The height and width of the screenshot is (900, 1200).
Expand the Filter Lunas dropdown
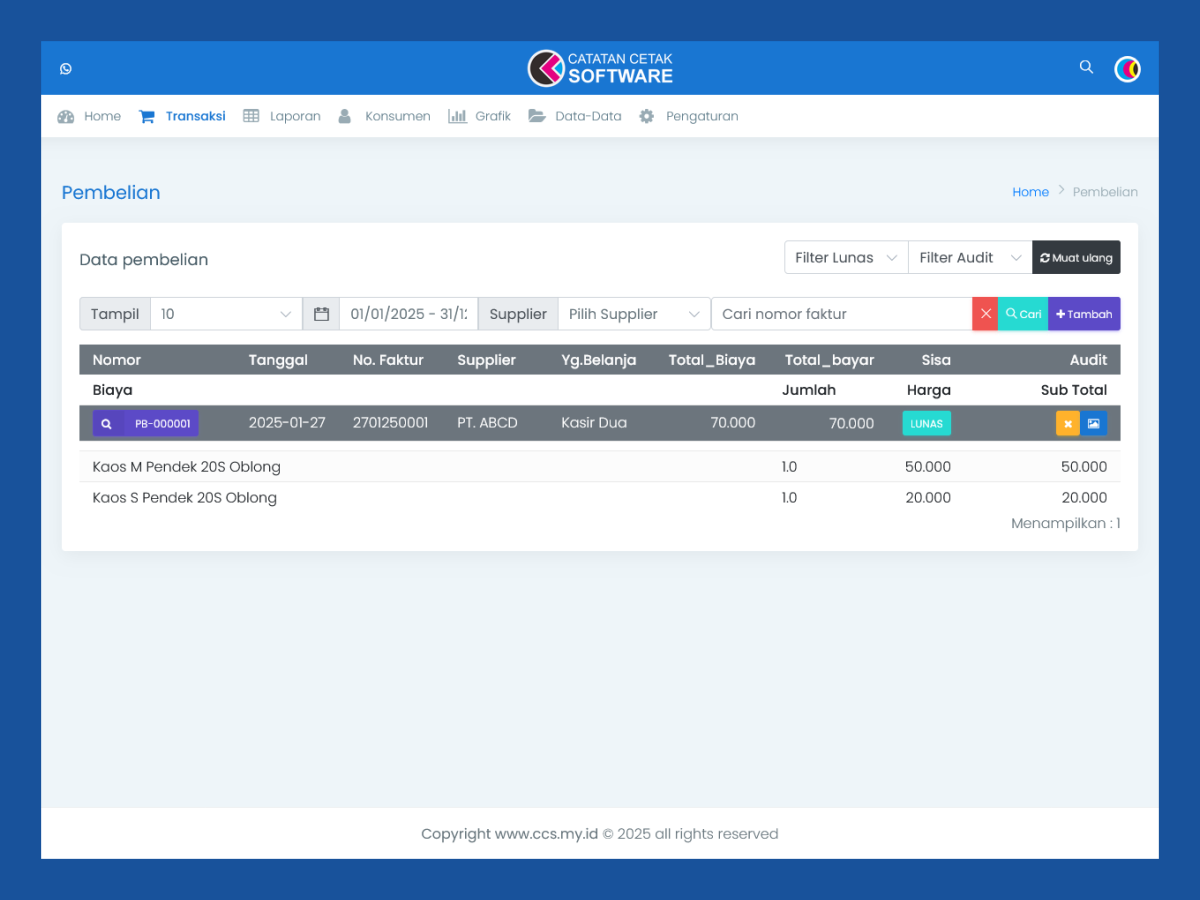846,258
